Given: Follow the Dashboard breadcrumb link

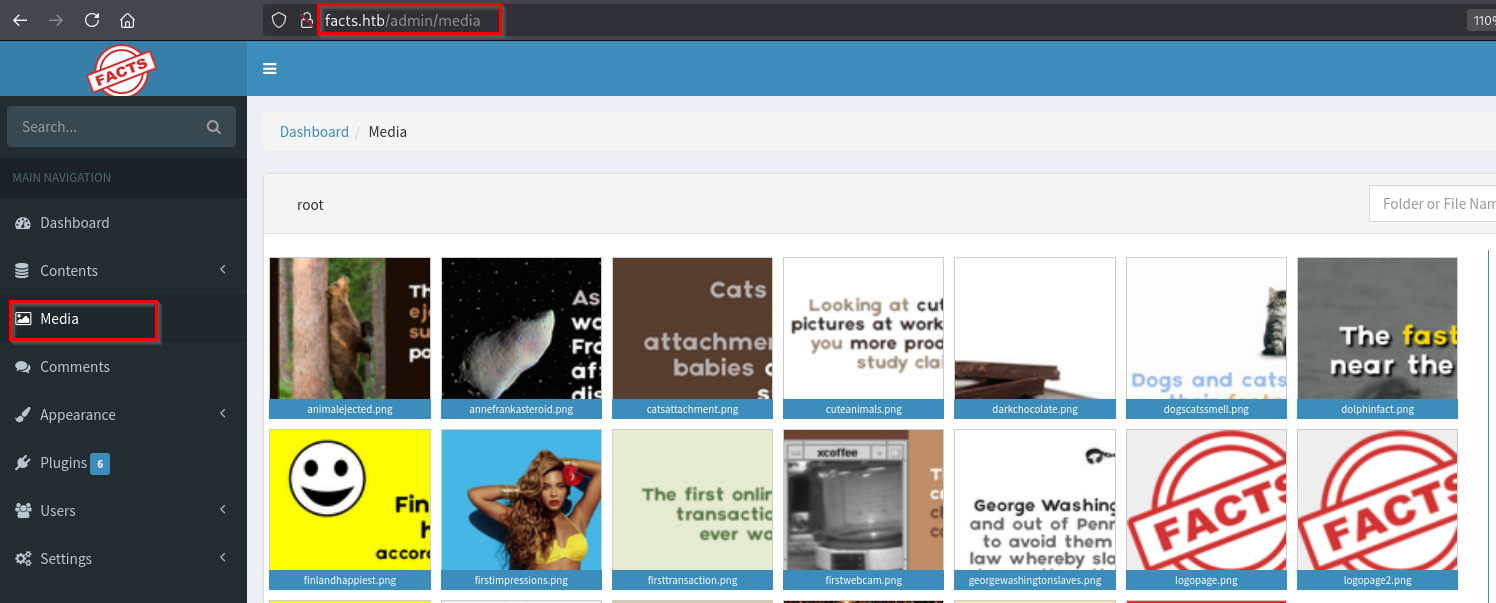Looking at the screenshot, I should tap(314, 132).
